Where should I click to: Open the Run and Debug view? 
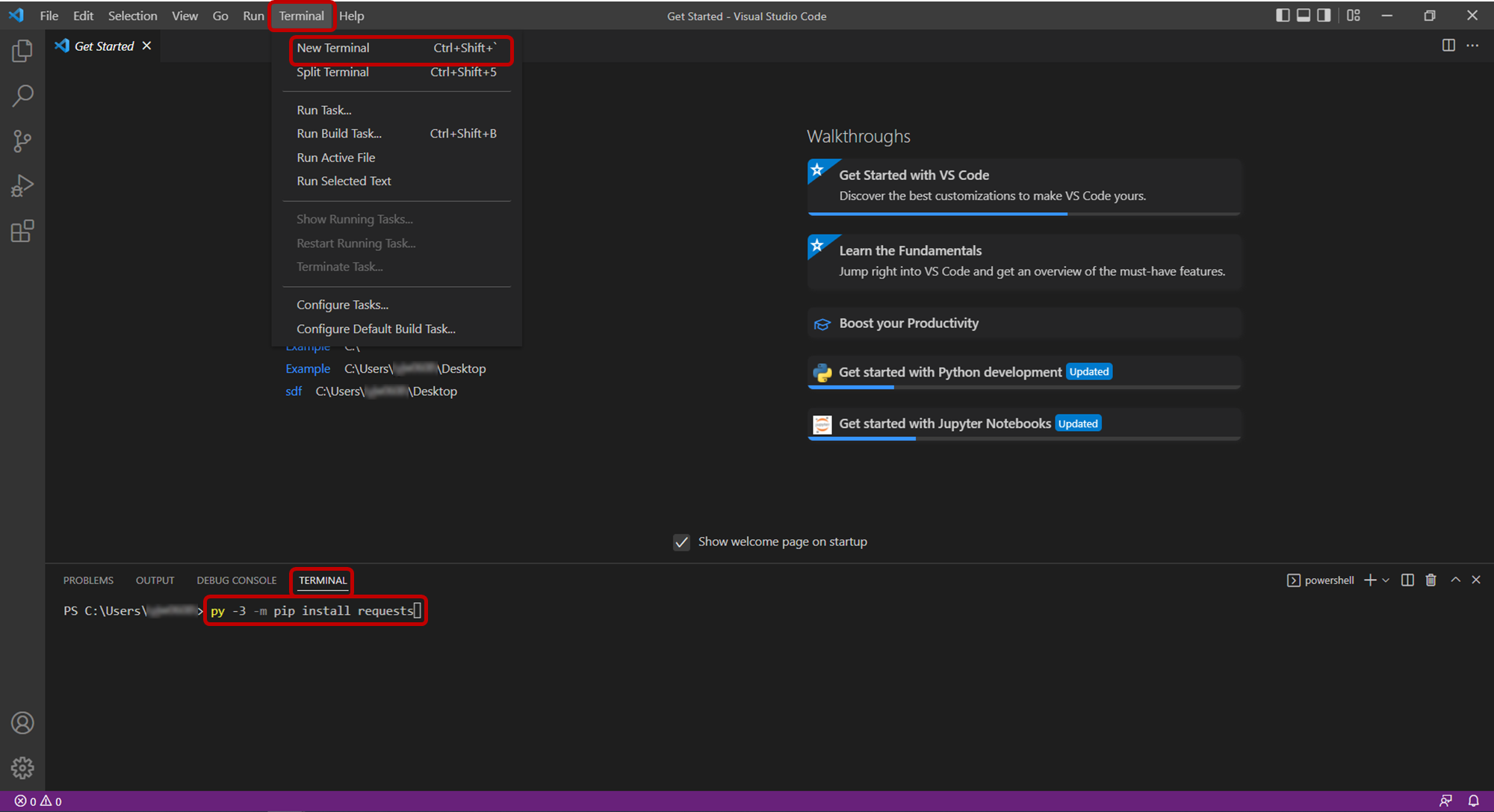(x=22, y=186)
